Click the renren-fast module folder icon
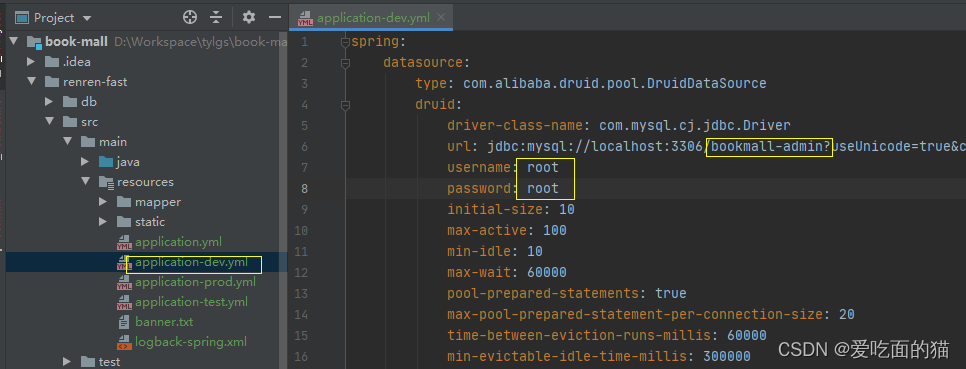Image resolution: width=966 pixels, height=369 pixels. (x=52, y=82)
